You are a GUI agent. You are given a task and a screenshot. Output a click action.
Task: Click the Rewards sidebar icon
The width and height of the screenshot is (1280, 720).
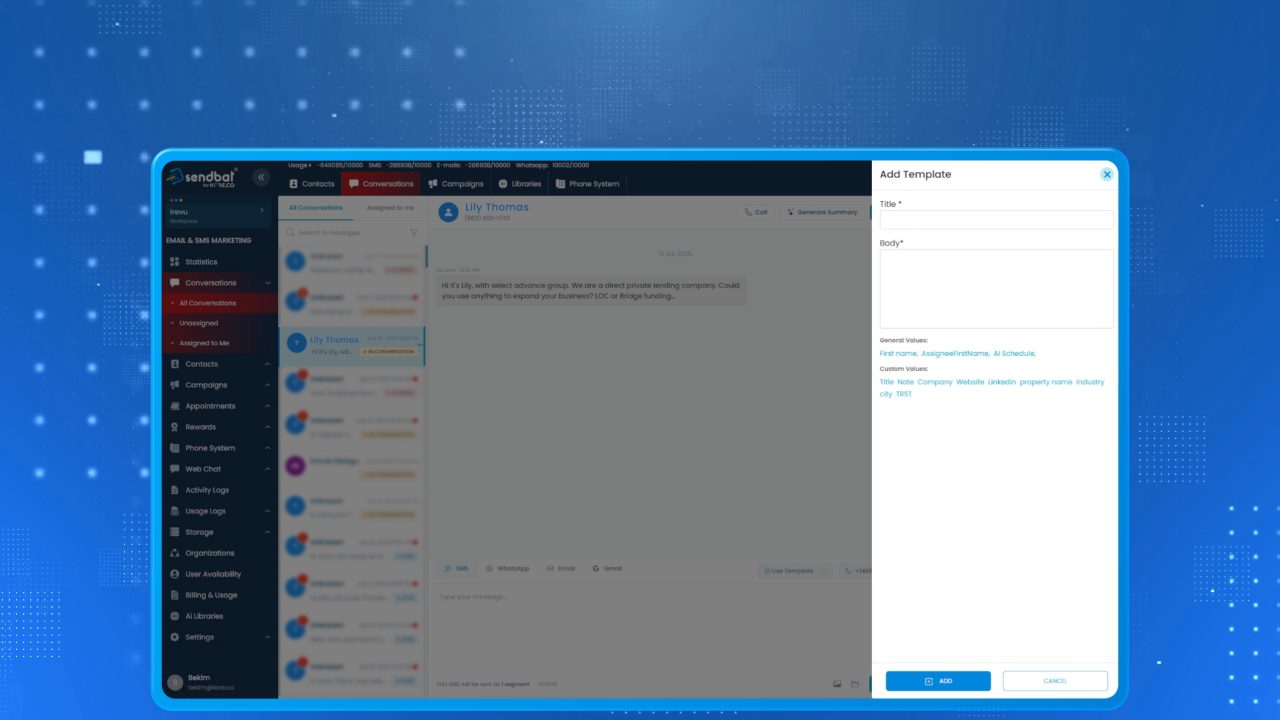pyautogui.click(x=175, y=427)
